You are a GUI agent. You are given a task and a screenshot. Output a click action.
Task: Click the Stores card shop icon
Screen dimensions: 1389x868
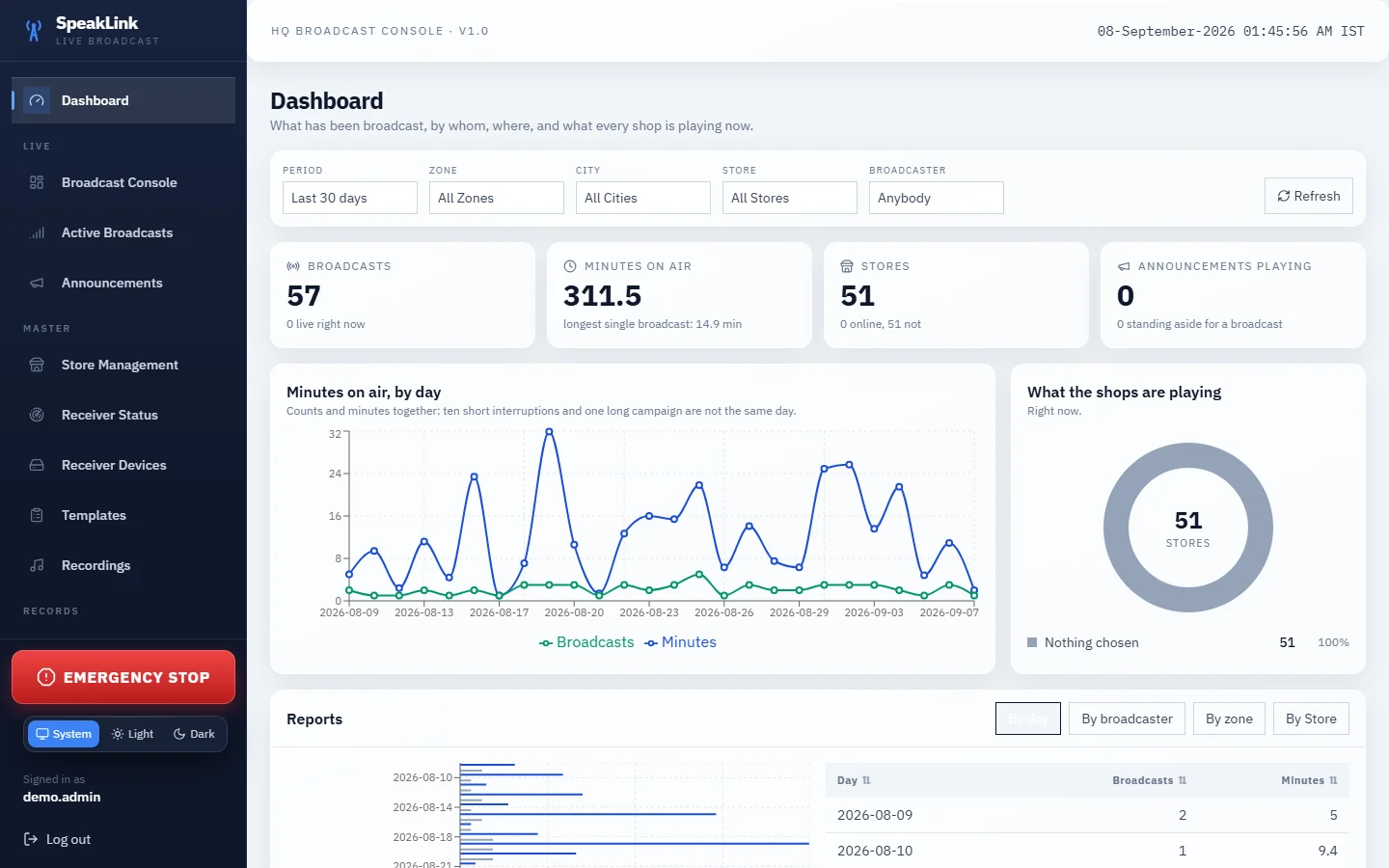click(847, 266)
